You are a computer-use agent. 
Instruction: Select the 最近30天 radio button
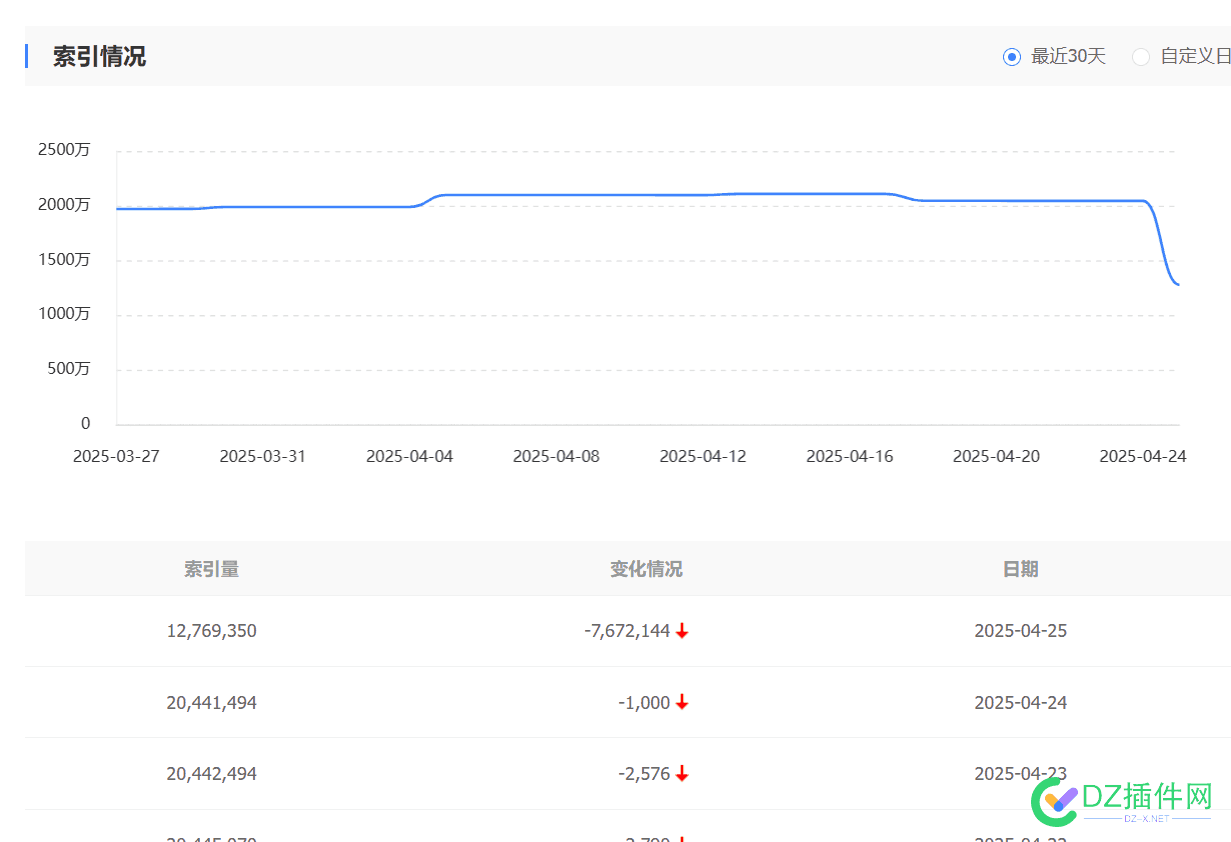pyautogui.click(x=1011, y=57)
